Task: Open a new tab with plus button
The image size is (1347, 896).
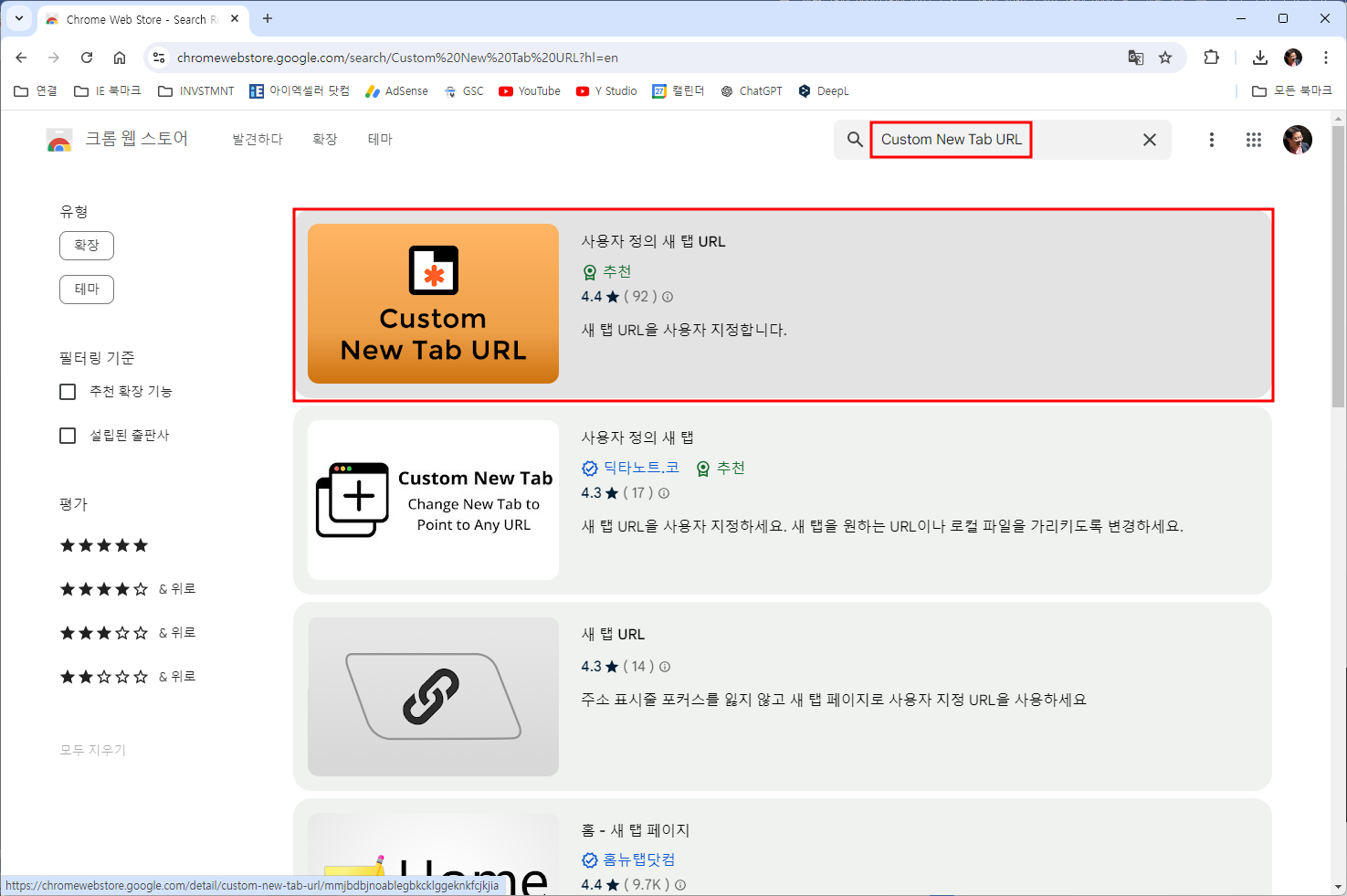Action: coord(268,18)
